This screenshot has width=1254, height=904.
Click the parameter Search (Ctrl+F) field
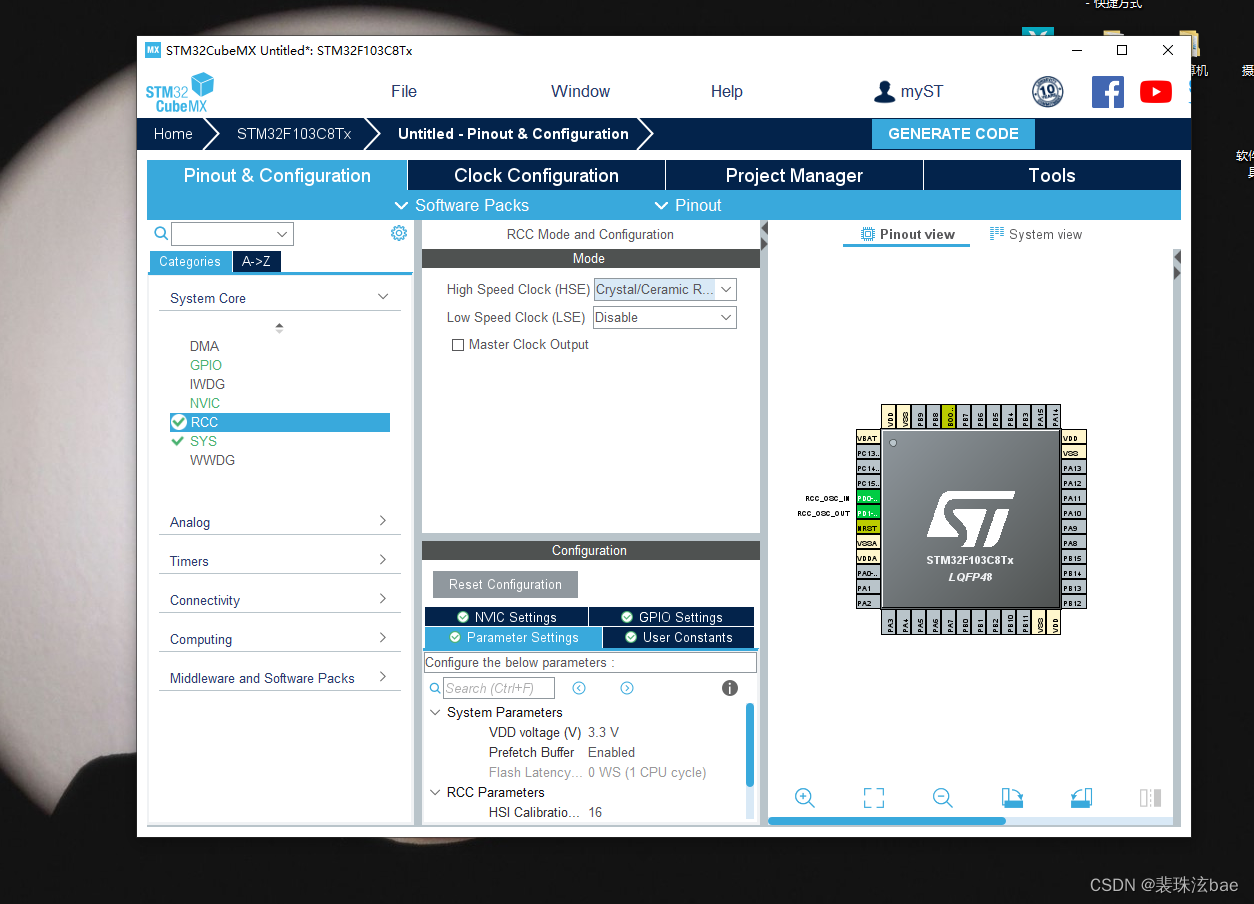pyautogui.click(x=498, y=688)
